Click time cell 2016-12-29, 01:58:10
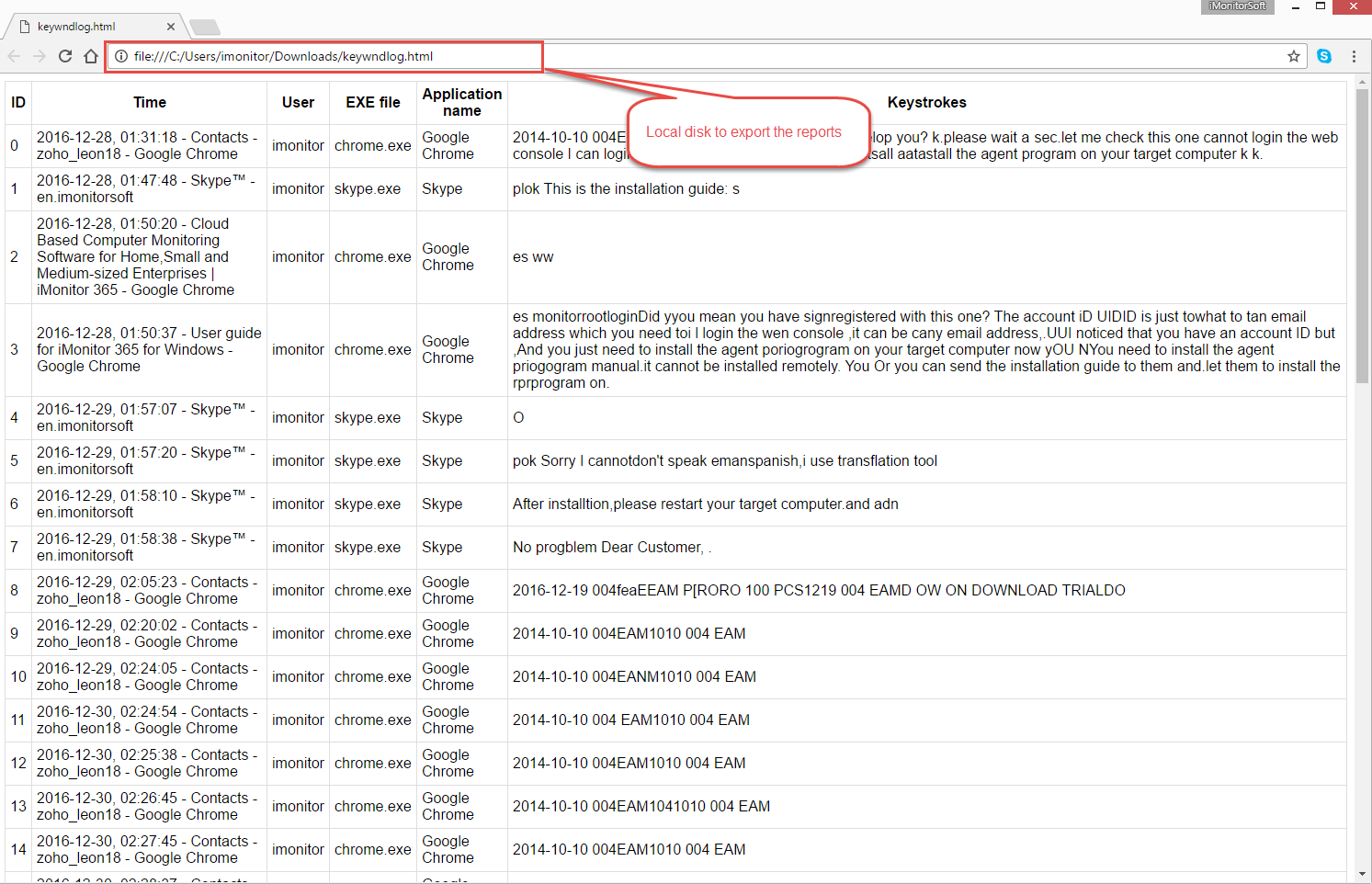This screenshot has width=1372, height=884. (x=150, y=504)
